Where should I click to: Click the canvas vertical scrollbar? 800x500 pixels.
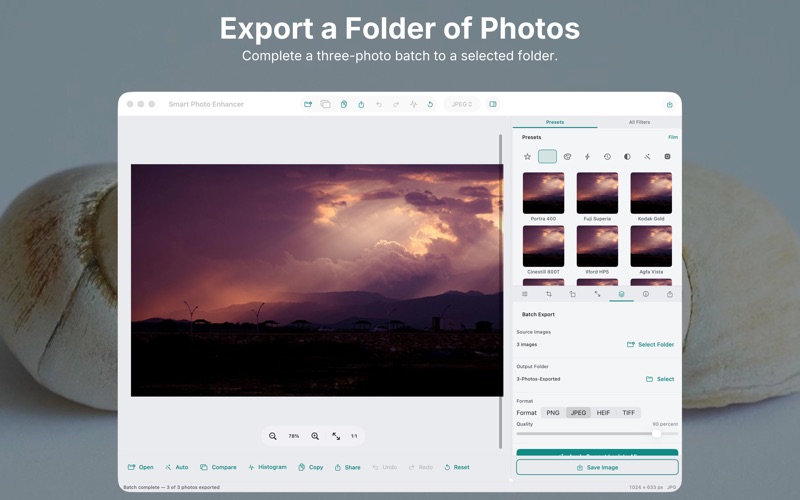coord(501,291)
